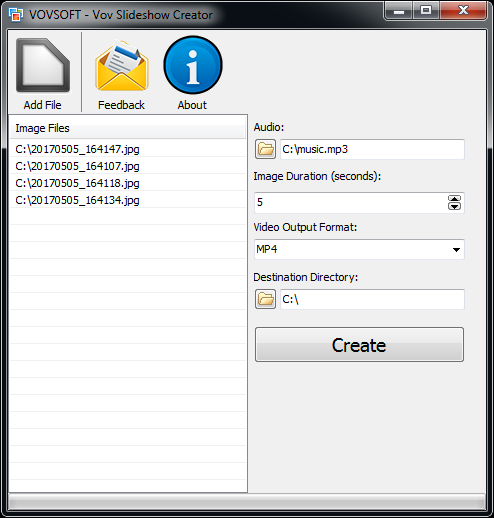
Task: Decrease image duration with down arrow
Action: pos(454,206)
